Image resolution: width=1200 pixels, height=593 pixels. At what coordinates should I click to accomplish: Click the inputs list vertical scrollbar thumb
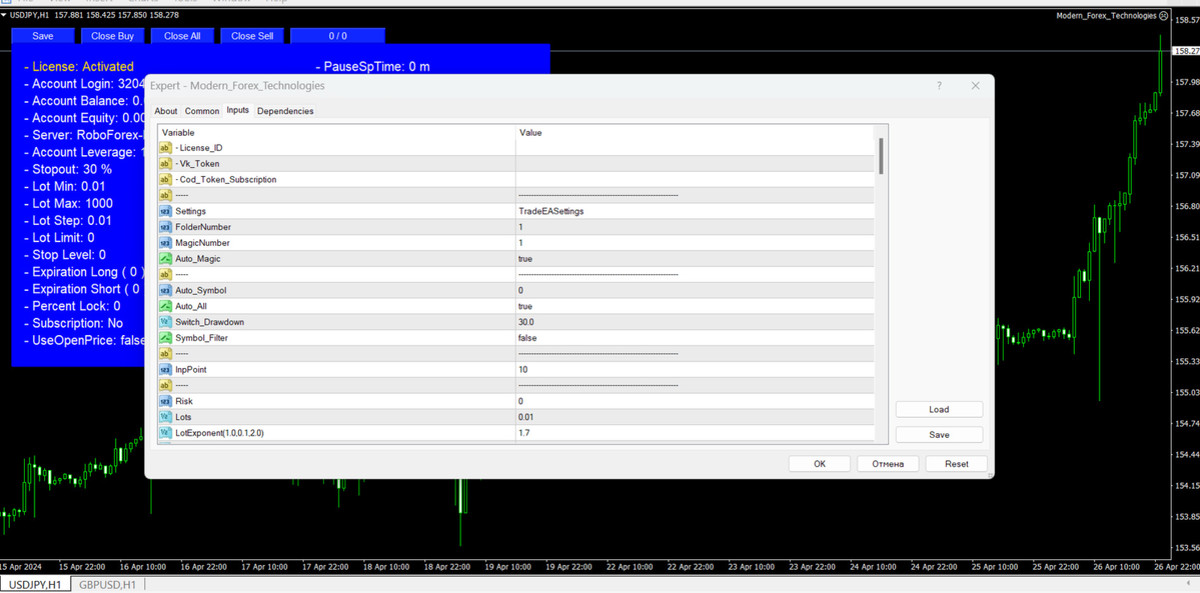(x=881, y=156)
